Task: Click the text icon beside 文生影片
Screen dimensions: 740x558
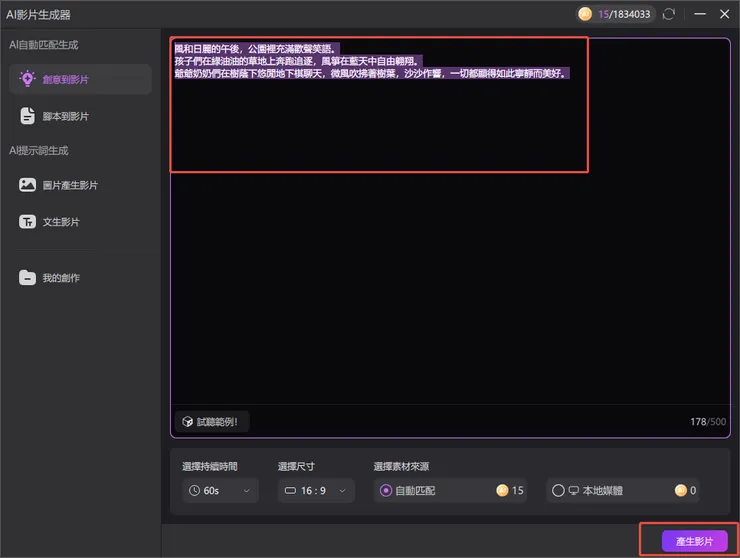Action: click(27, 221)
